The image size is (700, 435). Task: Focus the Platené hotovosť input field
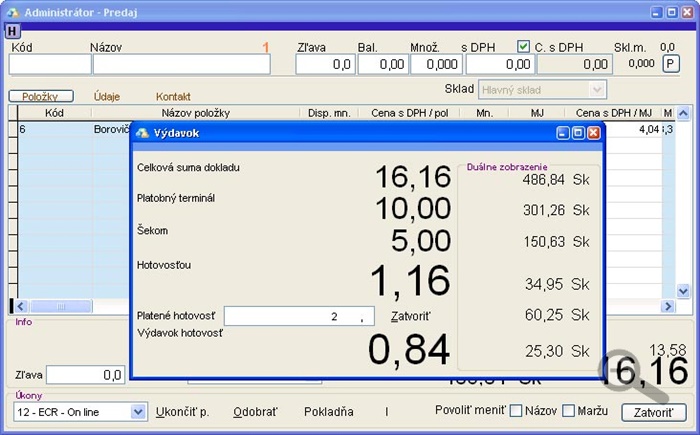coord(298,317)
